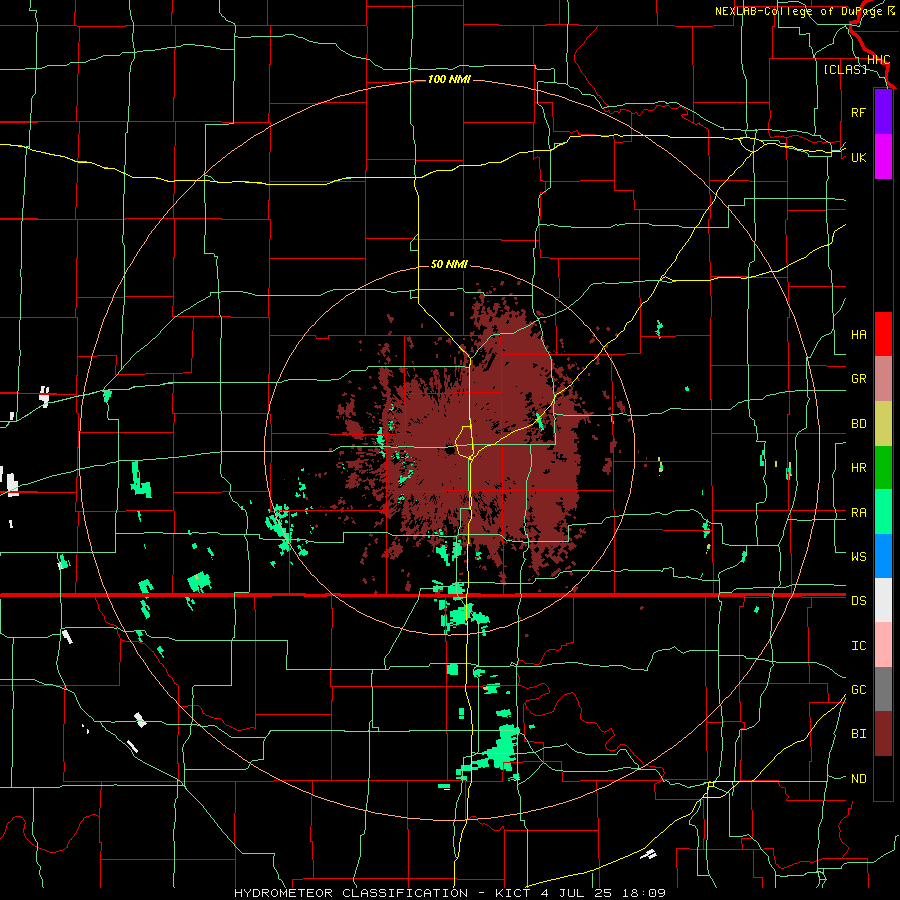Click the yellow BD legend color swatch
Screen dimensions: 900x900
883,424
